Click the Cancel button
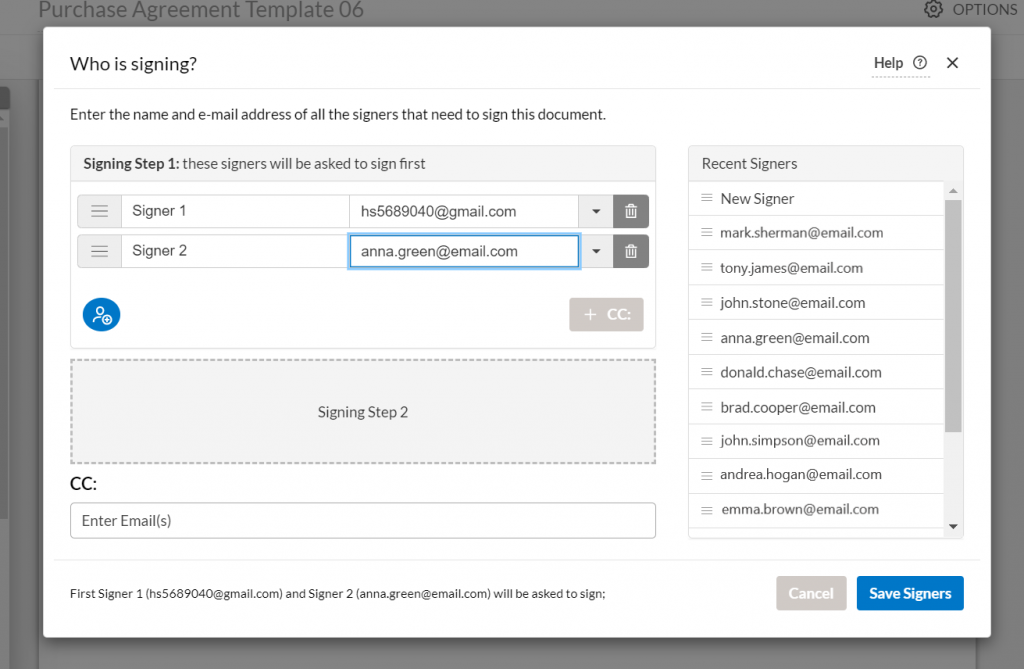This screenshot has width=1024, height=669. tap(811, 593)
